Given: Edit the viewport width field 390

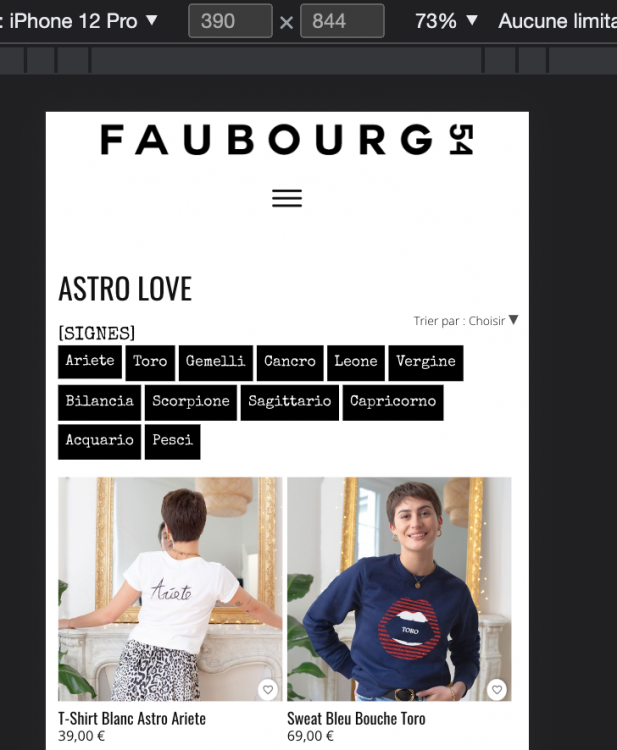Looking at the screenshot, I should pos(230,21).
